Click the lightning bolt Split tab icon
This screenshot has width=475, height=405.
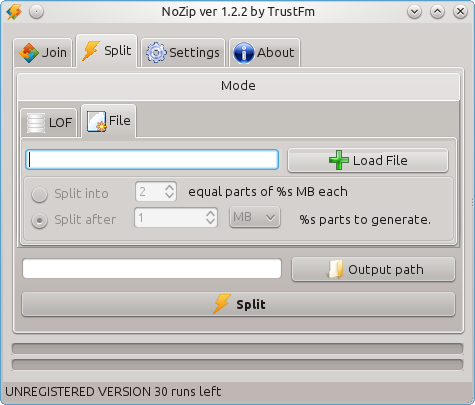(91, 50)
